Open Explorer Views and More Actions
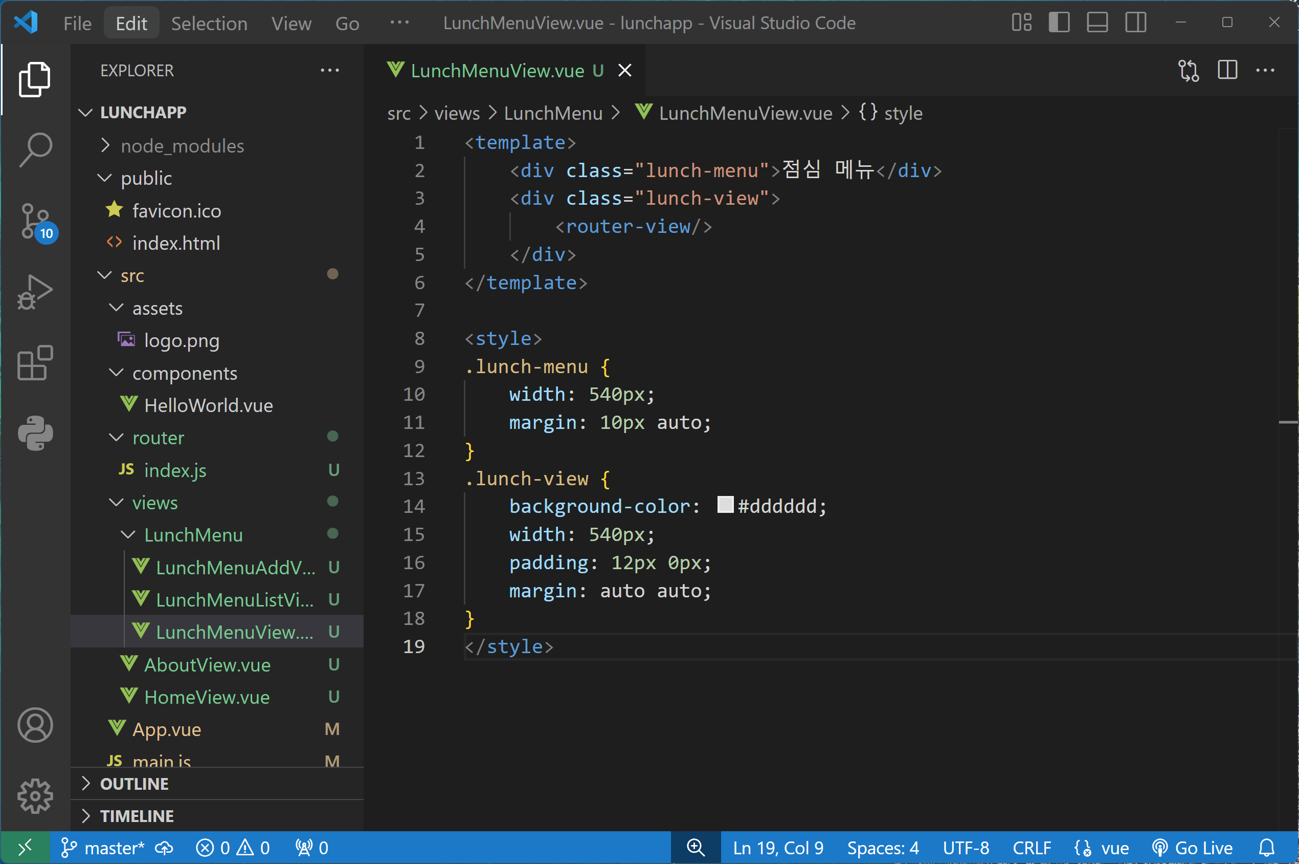 (x=330, y=70)
